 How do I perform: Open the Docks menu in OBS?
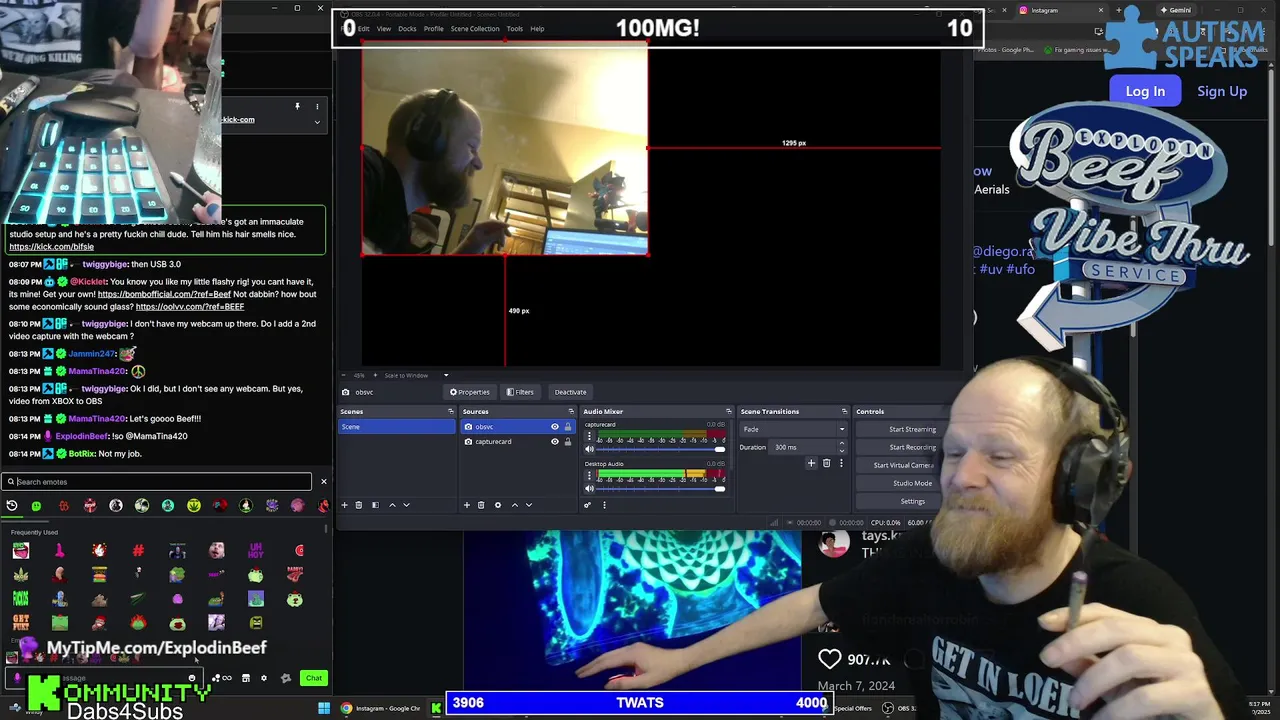coord(407,28)
